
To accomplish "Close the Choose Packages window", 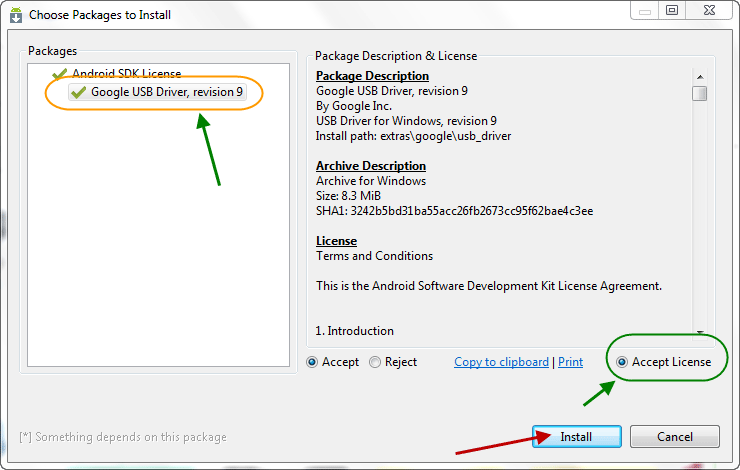I will [709, 10].
